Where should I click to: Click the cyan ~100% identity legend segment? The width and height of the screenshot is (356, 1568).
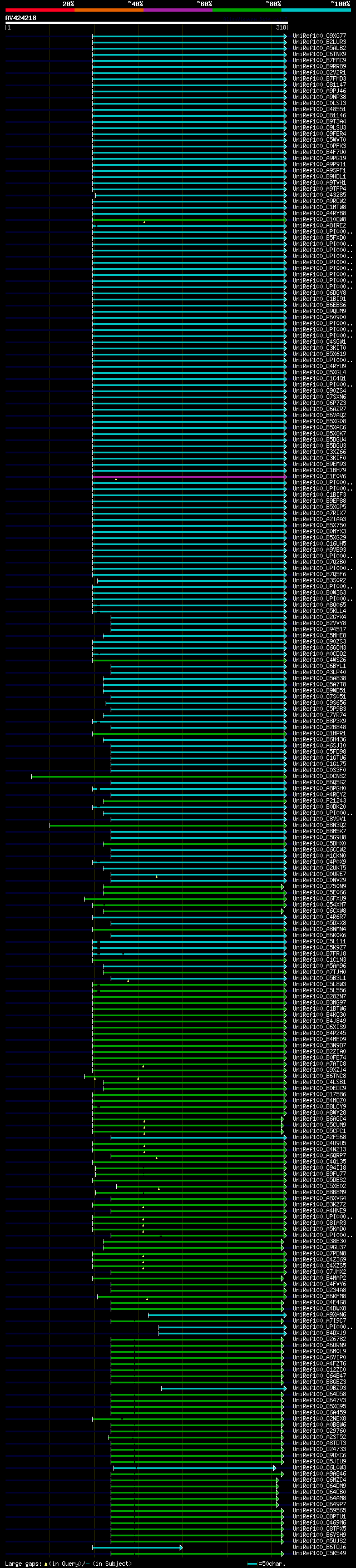(316, 10)
